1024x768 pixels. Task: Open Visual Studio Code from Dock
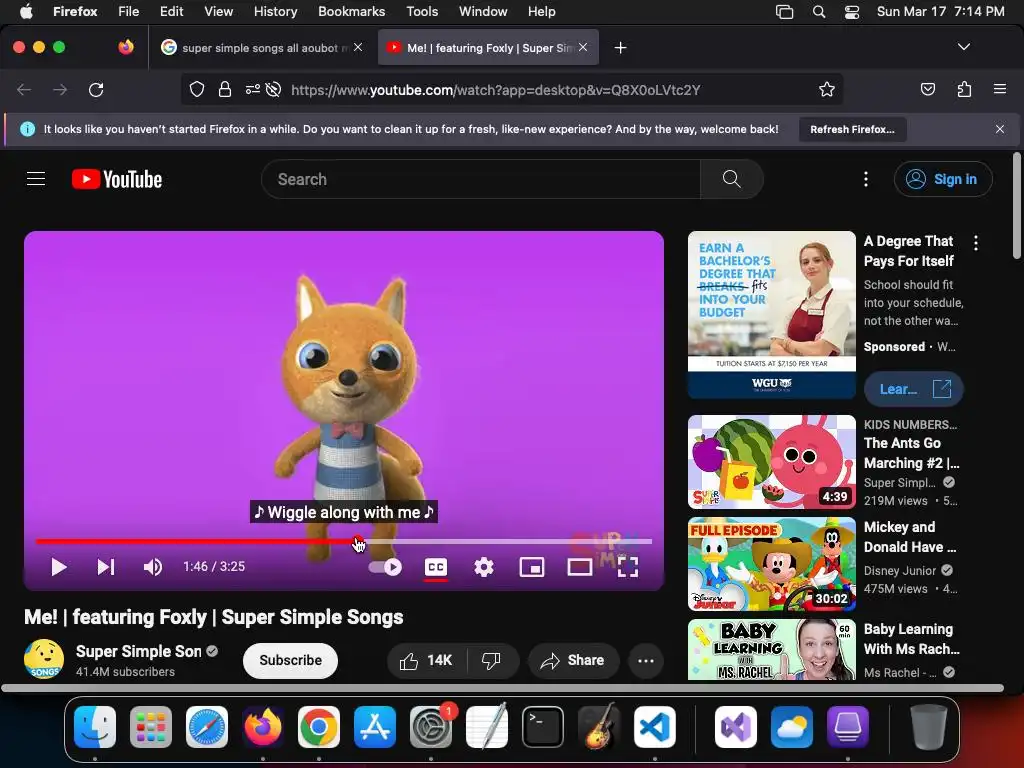[654, 727]
